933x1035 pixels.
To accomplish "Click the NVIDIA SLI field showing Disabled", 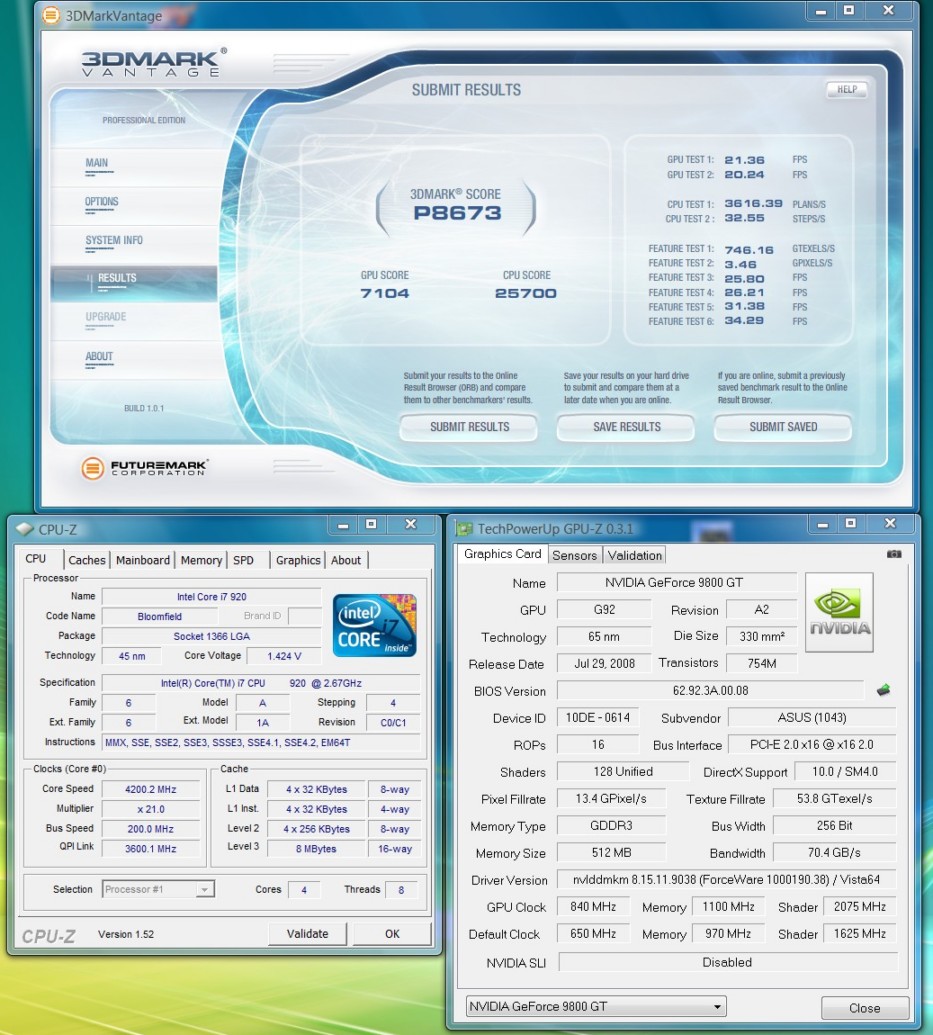I will (x=727, y=962).
